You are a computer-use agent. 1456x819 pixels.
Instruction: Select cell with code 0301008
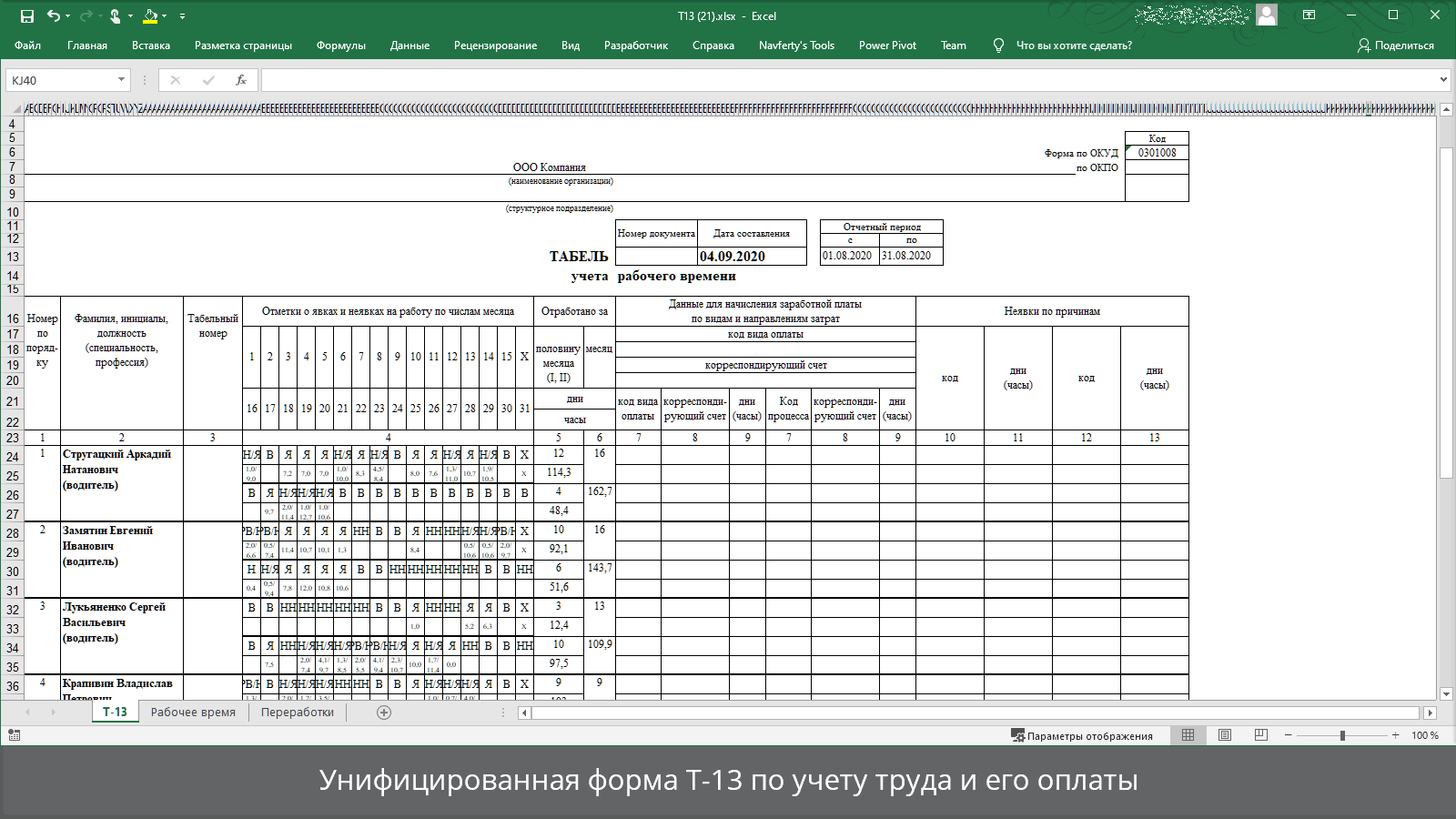pyautogui.click(x=1157, y=153)
